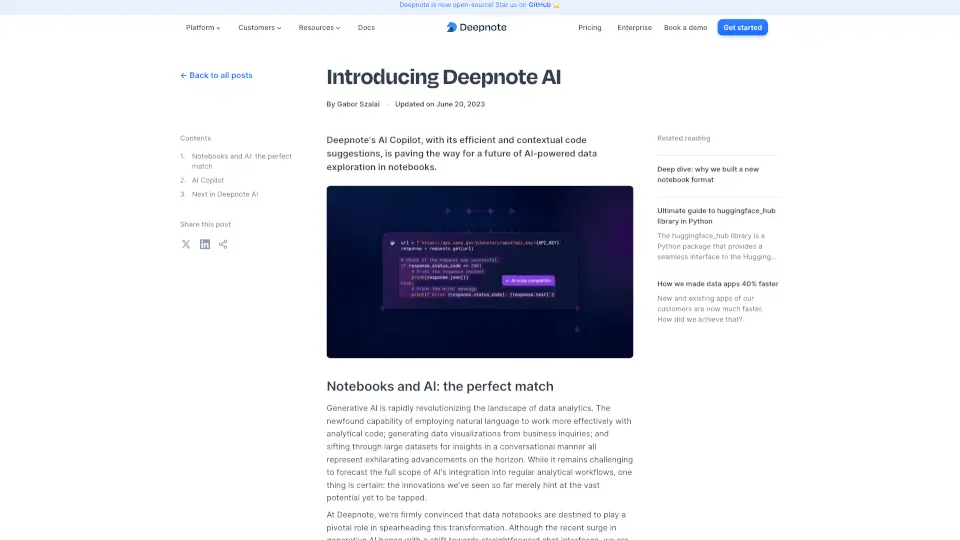This screenshot has width=960, height=540.
Task: Open 'Deep dive: why we built a new notebook format'
Action: click(708, 174)
